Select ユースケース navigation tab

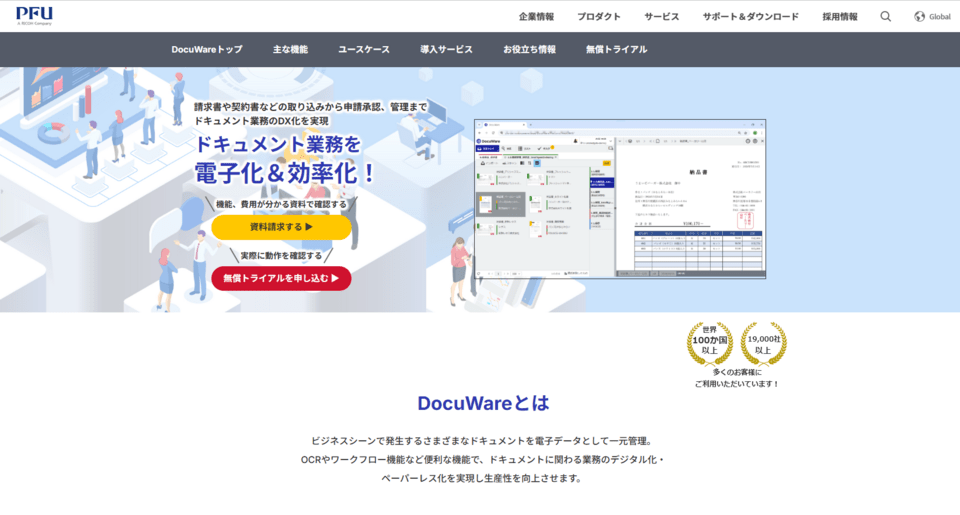coord(364,49)
